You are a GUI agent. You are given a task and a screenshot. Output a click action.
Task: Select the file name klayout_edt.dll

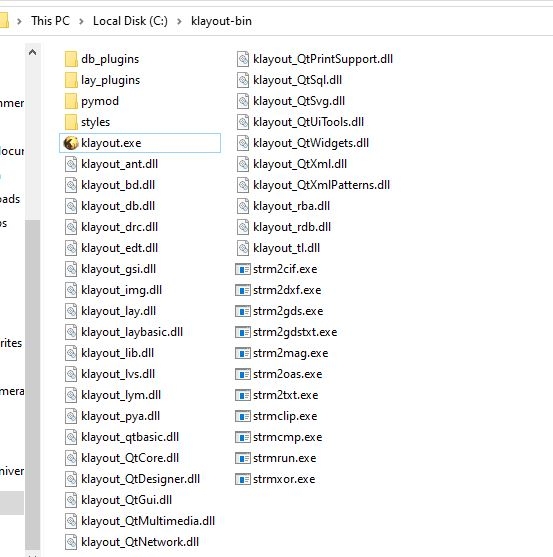119,248
